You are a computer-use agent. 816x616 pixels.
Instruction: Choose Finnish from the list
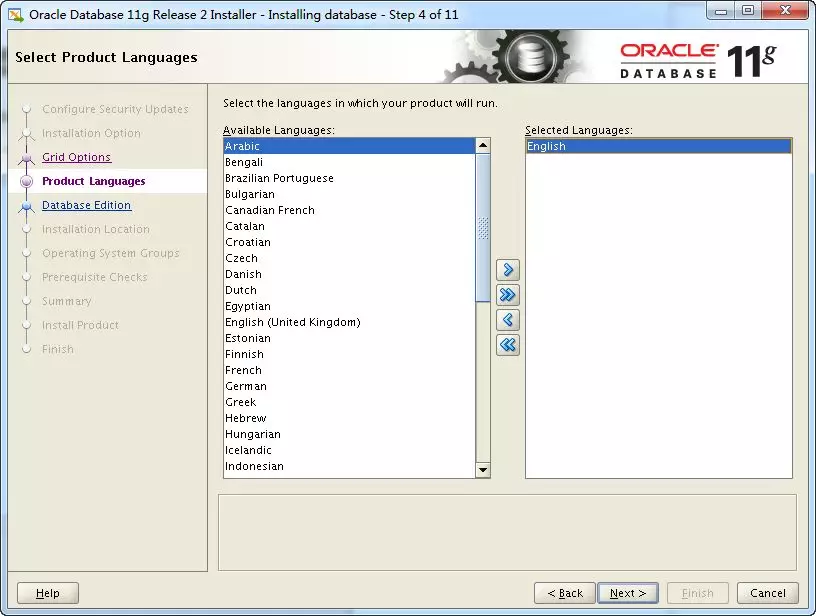coord(349,354)
